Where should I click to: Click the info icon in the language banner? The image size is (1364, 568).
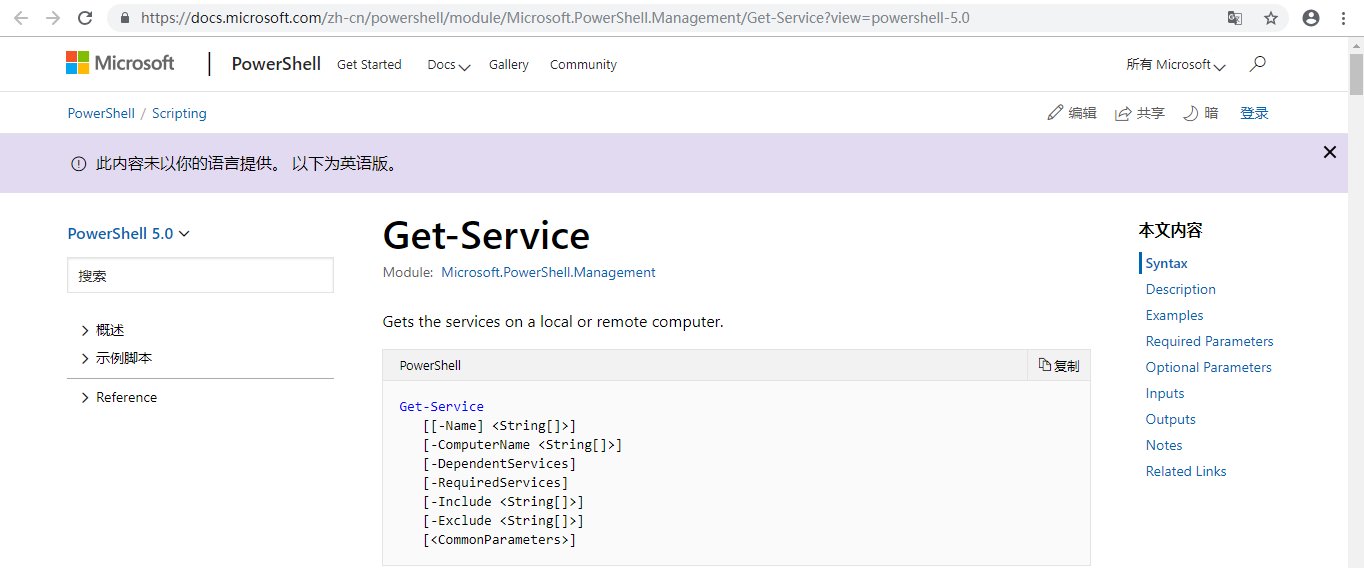[x=78, y=164]
